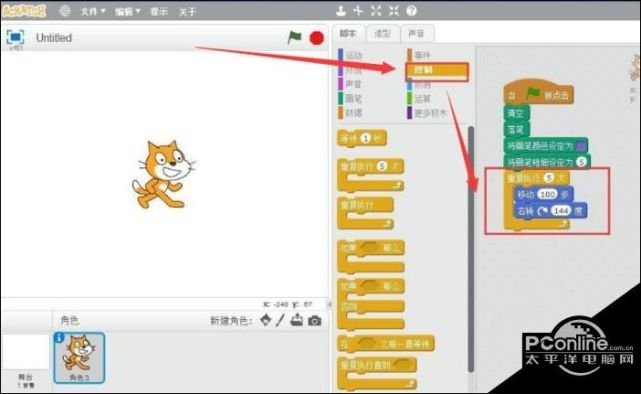Image resolution: width=641 pixels, height=394 pixels.
Task: Select the shrink sprite tool
Action: [393, 11]
